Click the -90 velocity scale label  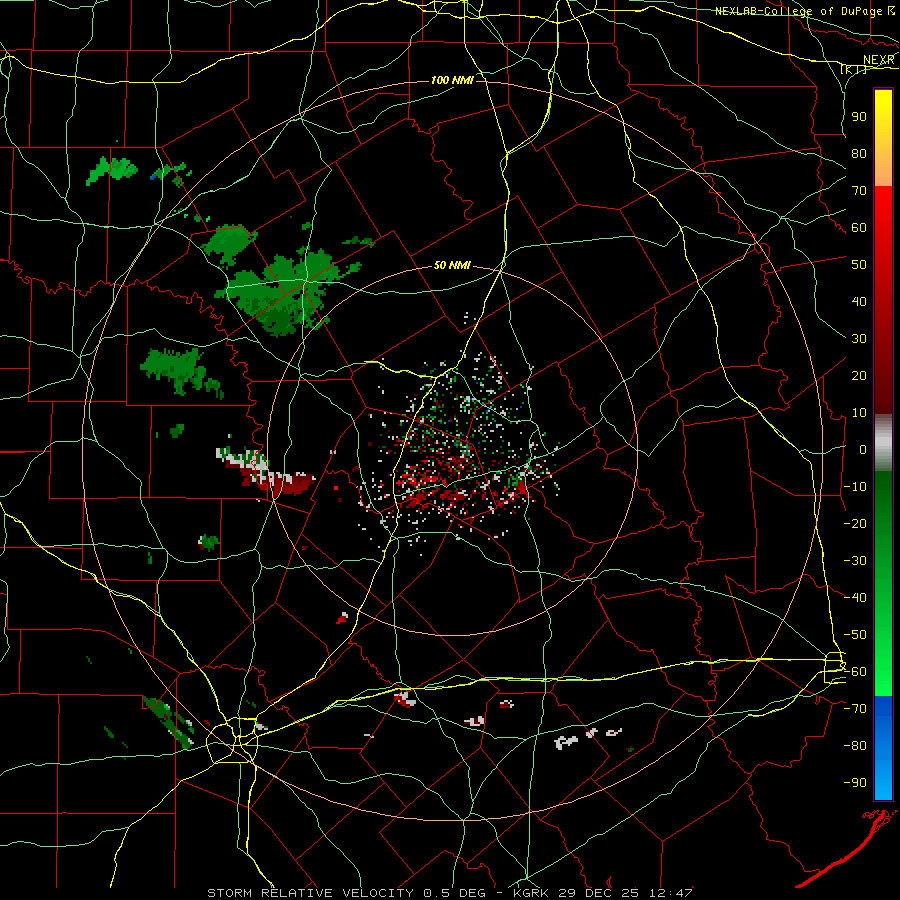[x=855, y=783]
